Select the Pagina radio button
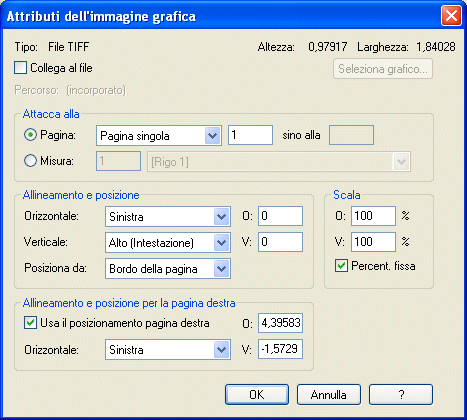Screen dimensions: 467x420 tap(30, 135)
